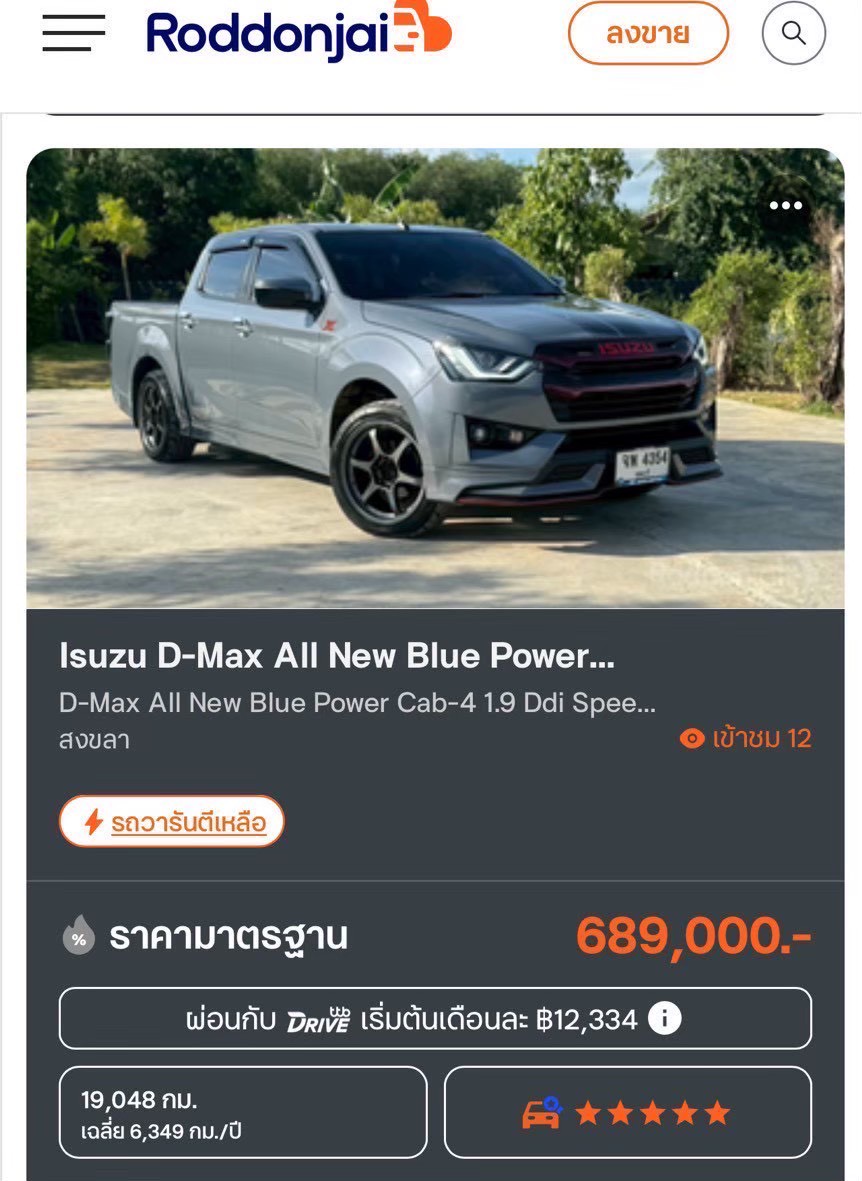Tap the ลงขาย sell button
This screenshot has width=862, height=1181.
[648, 33]
